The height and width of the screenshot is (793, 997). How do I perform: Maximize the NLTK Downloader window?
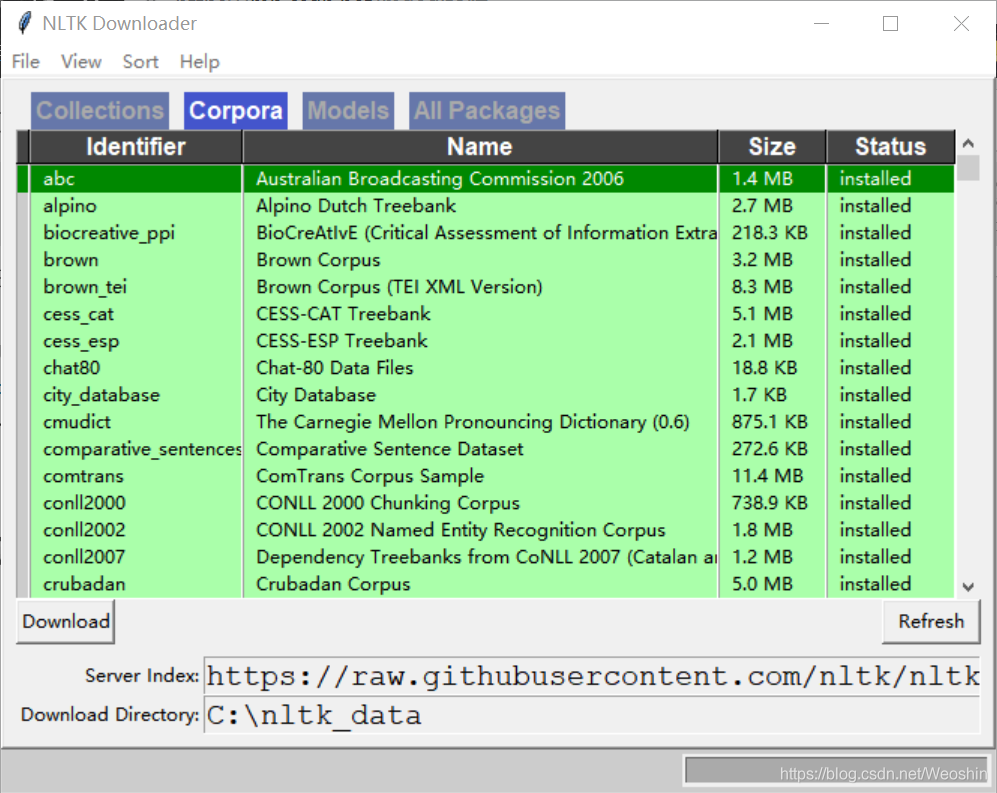(x=890, y=24)
